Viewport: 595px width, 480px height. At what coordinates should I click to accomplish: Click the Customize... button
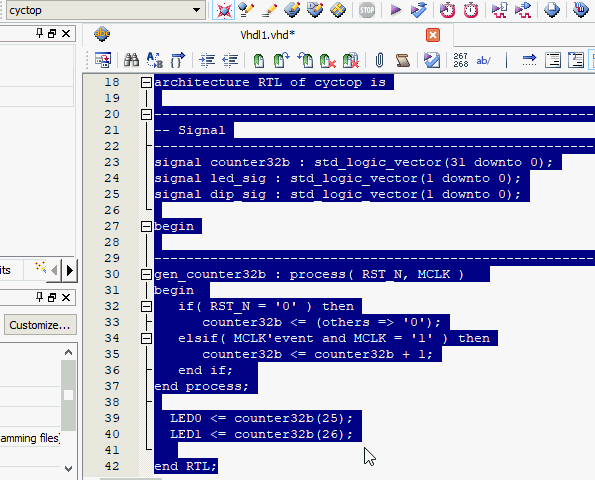tap(40, 325)
